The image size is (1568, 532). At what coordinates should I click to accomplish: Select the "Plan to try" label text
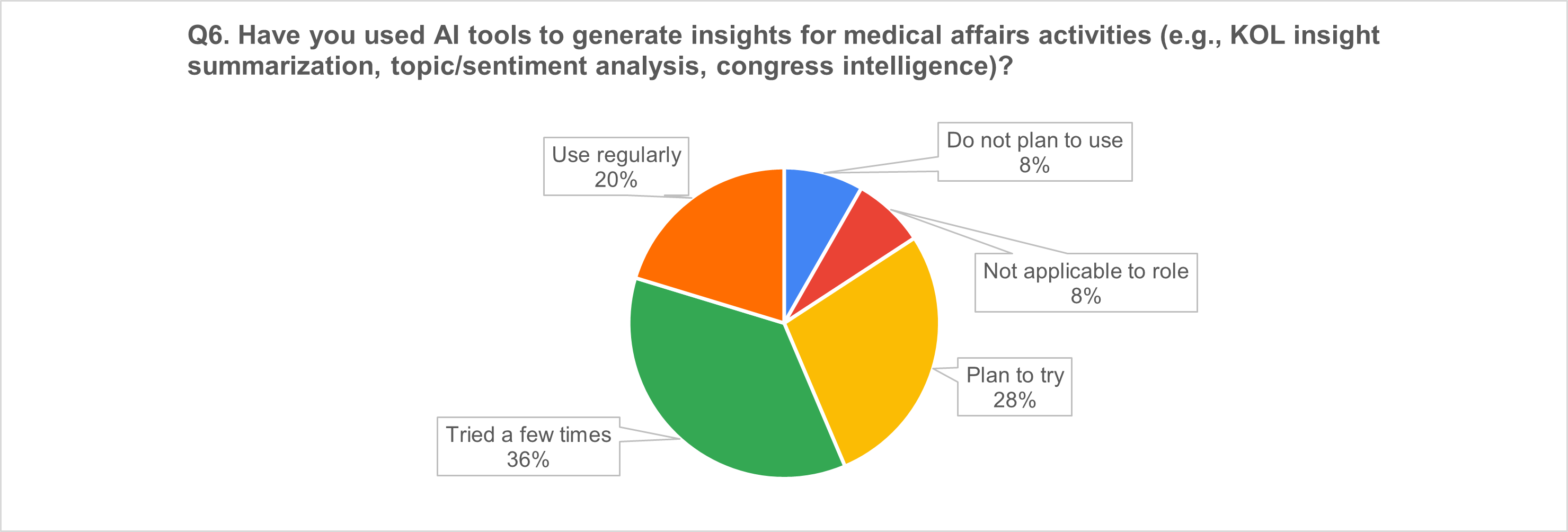[1015, 376]
